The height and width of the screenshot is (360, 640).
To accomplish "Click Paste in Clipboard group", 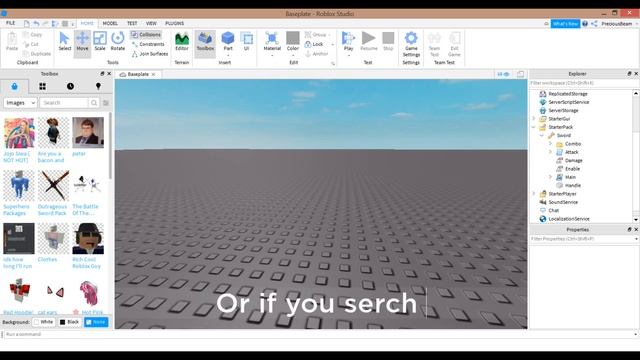I will click(12, 42).
